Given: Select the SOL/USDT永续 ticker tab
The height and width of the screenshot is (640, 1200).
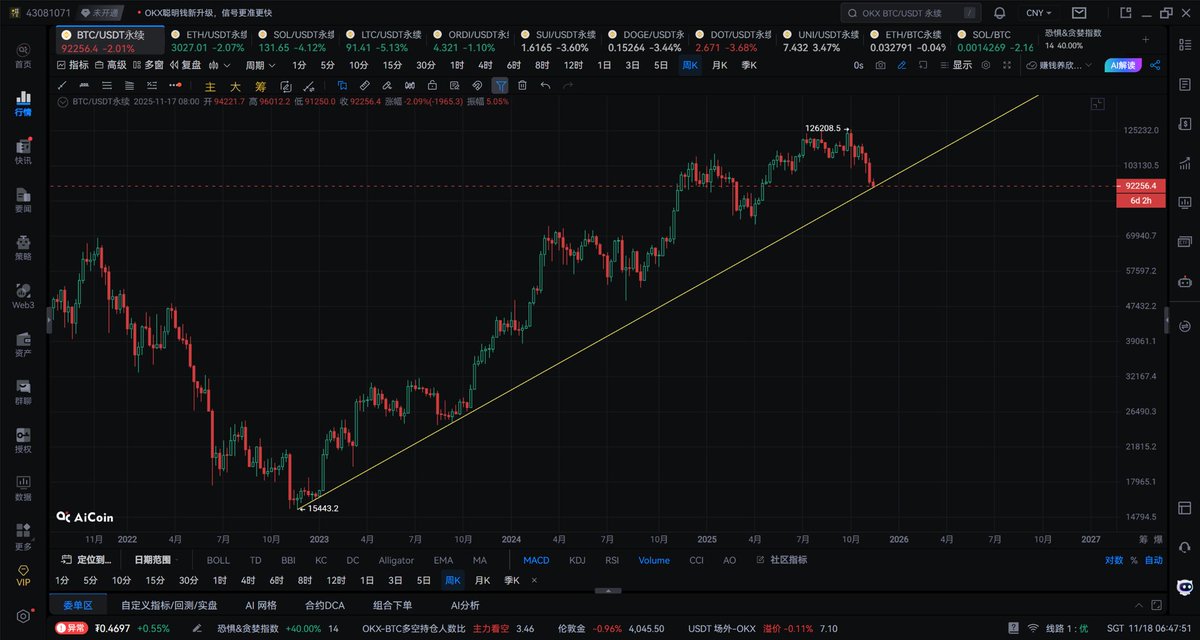Looking at the screenshot, I should (297, 40).
